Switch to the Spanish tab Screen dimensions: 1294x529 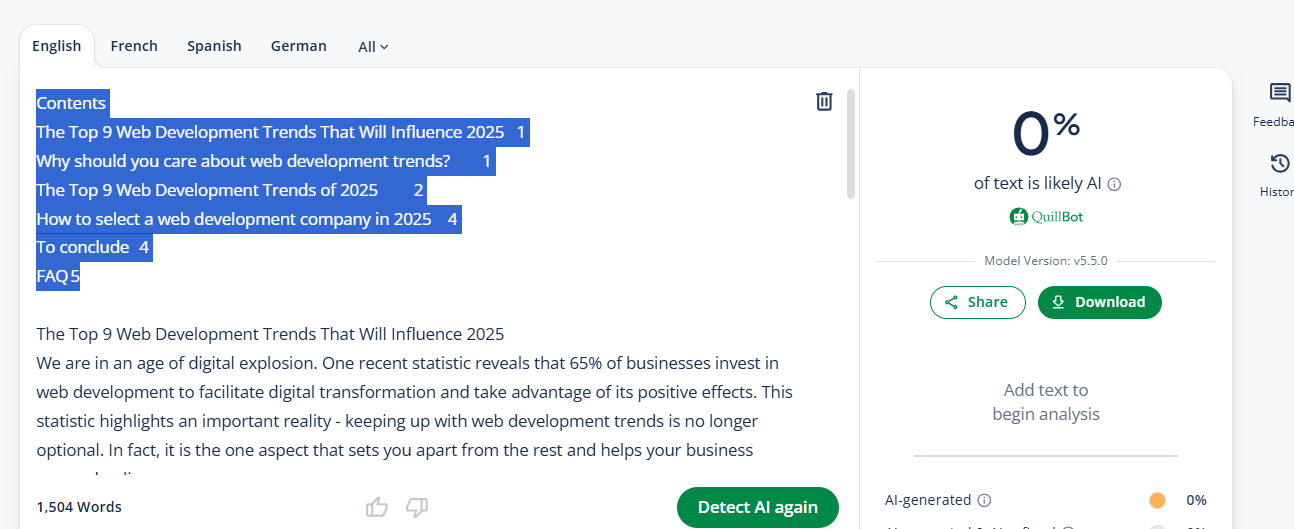[214, 46]
